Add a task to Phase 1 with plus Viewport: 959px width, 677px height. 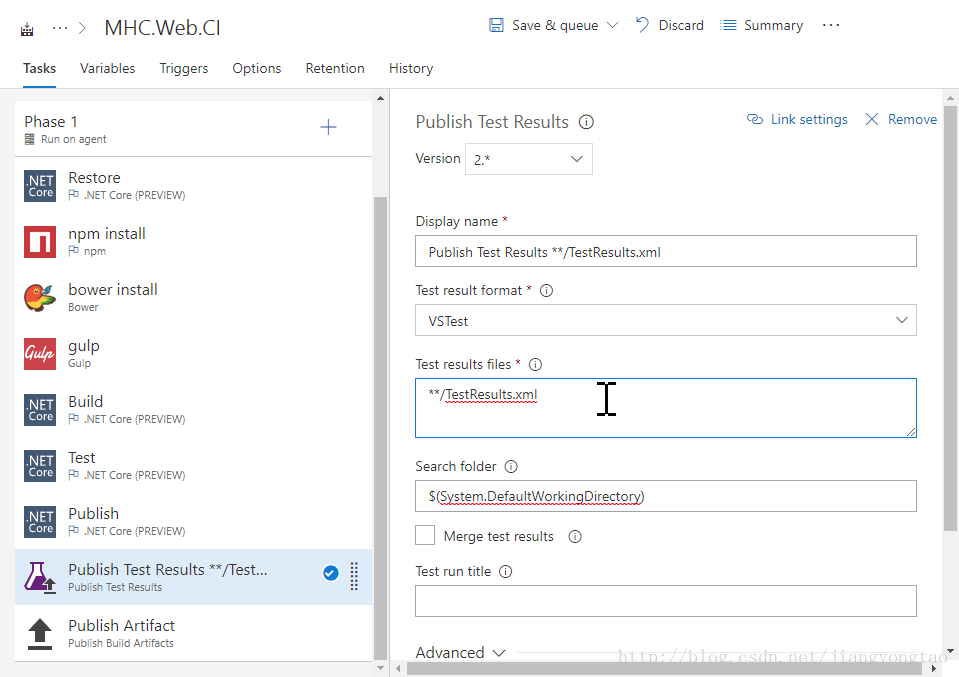click(x=328, y=127)
